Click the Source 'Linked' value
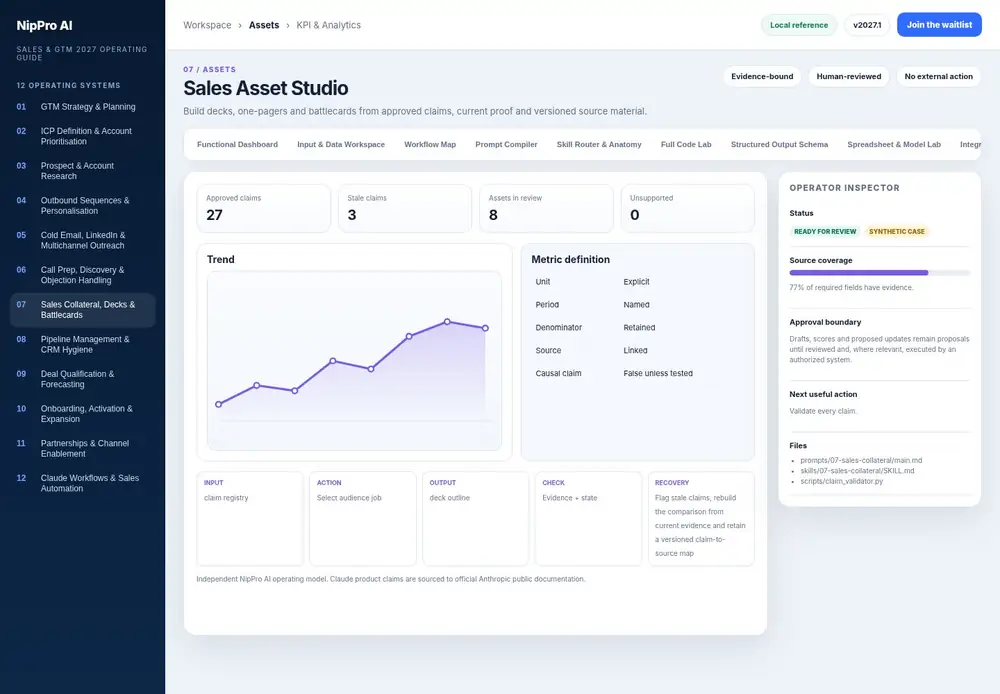Screen dimensions: 1000x694 [635, 350]
